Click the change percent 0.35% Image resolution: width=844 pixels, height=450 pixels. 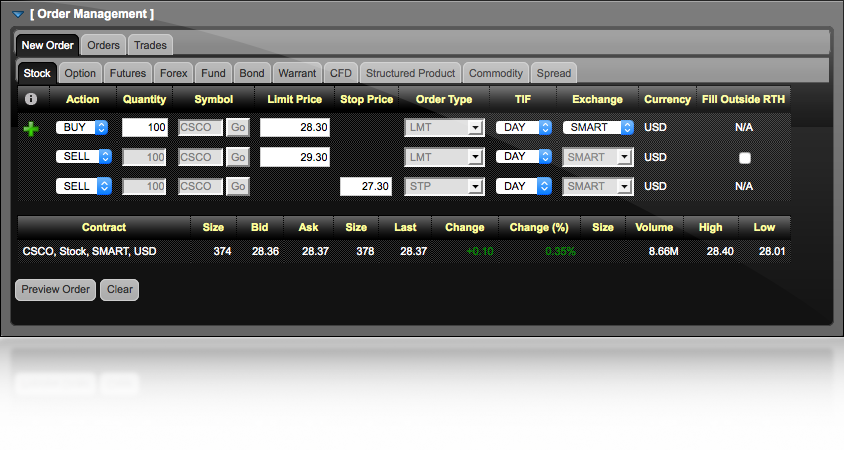click(x=560, y=251)
